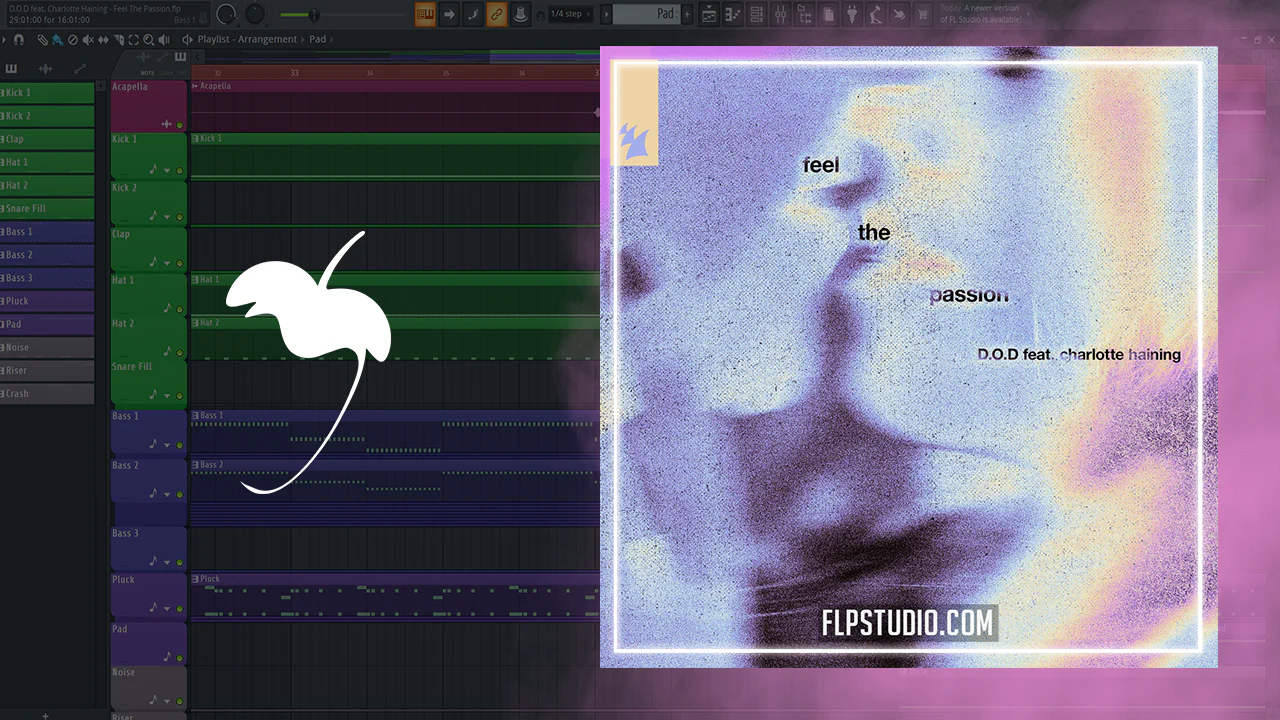Select Riser pattern in picker list
This screenshot has width=1280, height=720.
click(47, 371)
